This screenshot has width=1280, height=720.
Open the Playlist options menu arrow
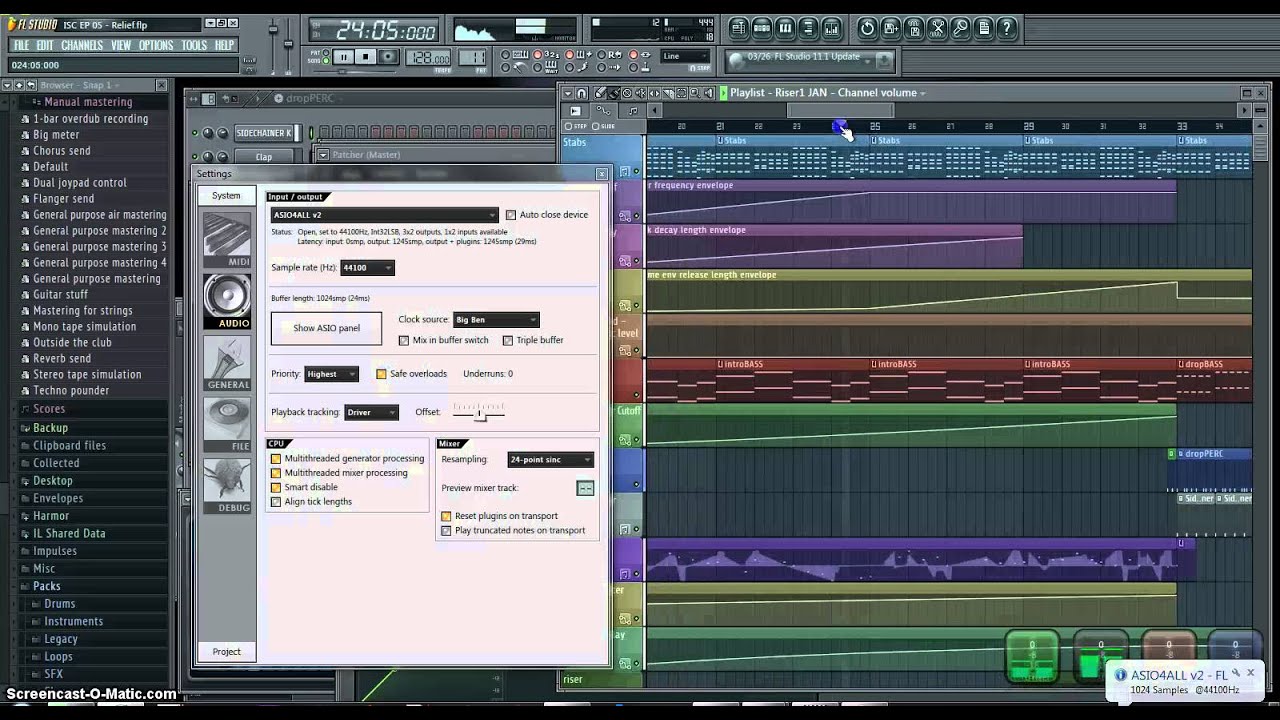[x=568, y=93]
